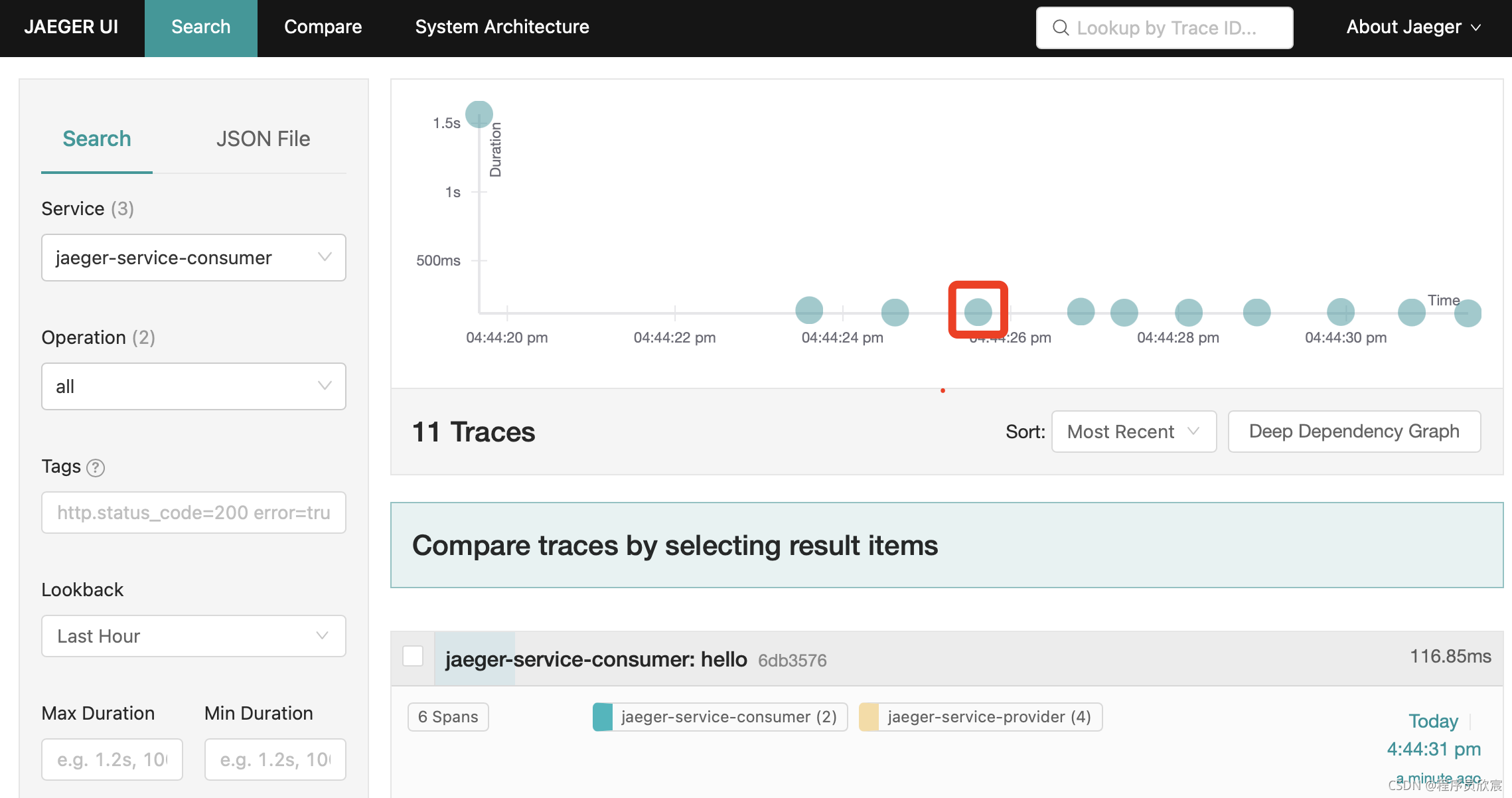Open the Lookback dropdown Last Hour
The height and width of the screenshot is (798, 1512).
coord(193,636)
